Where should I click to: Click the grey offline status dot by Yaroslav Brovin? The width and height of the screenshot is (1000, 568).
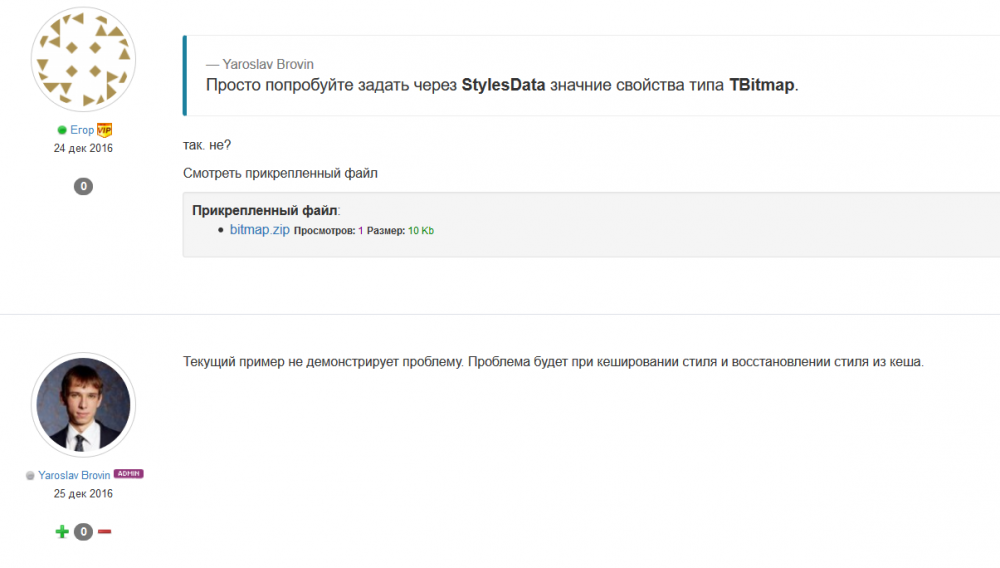point(30,476)
